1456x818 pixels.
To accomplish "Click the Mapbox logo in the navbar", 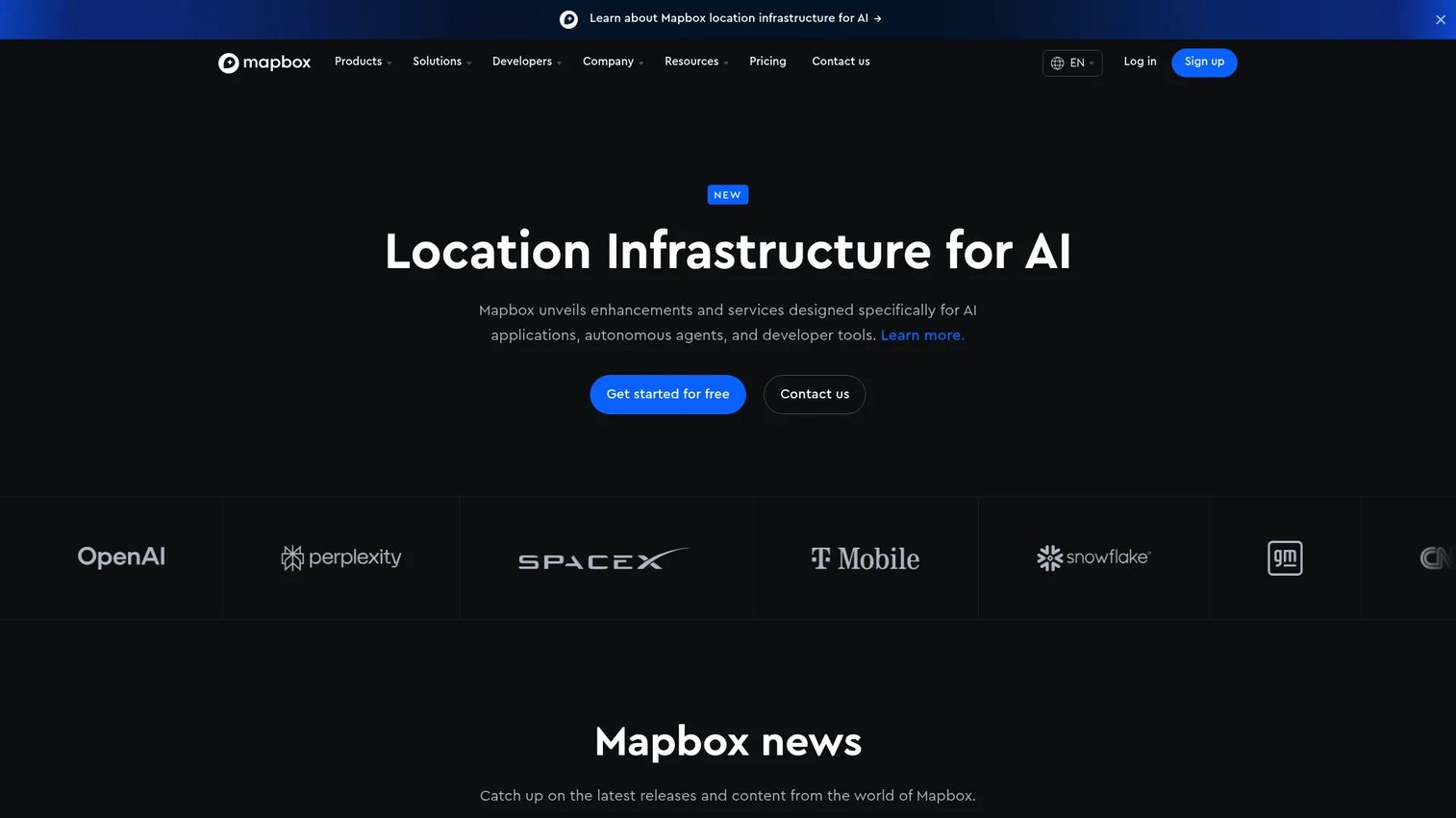I will 264,62.
